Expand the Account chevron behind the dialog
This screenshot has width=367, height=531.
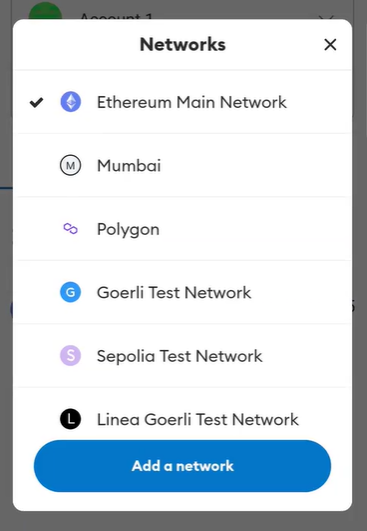[326, 17]
